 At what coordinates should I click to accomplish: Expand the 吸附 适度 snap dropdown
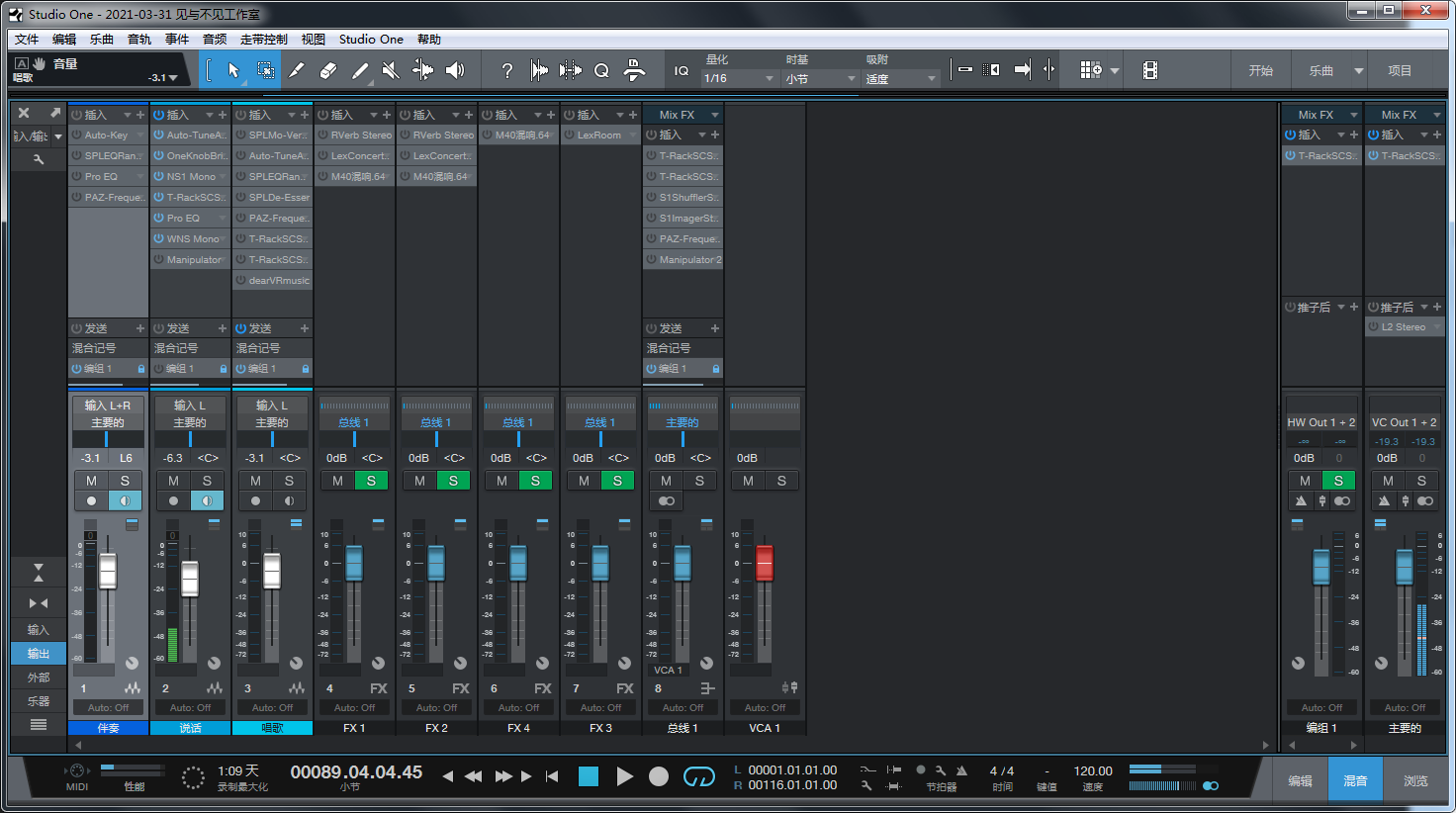tap(900, 78)
